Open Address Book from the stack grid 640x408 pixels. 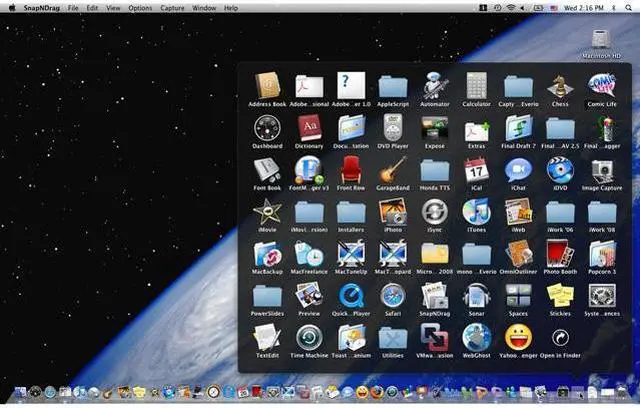(267, 86)
